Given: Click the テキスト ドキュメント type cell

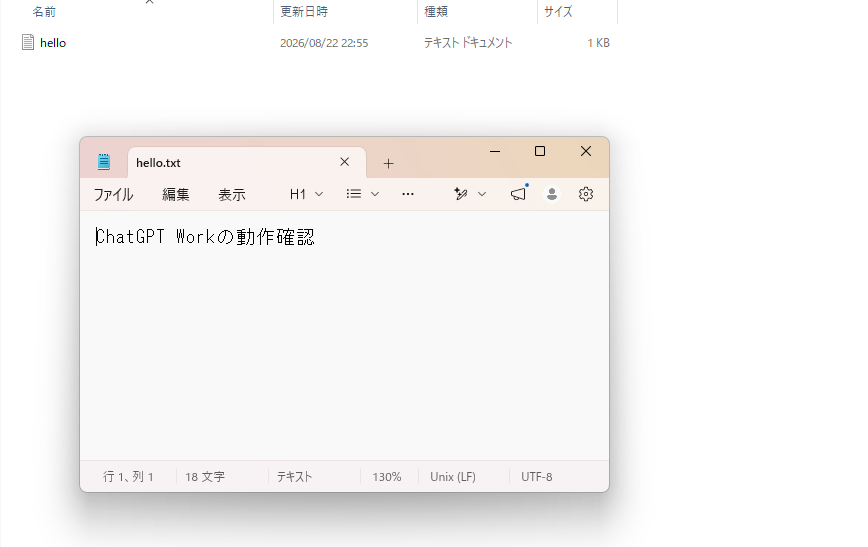Looking at the screenshot, I should click(x=468, y=43).
